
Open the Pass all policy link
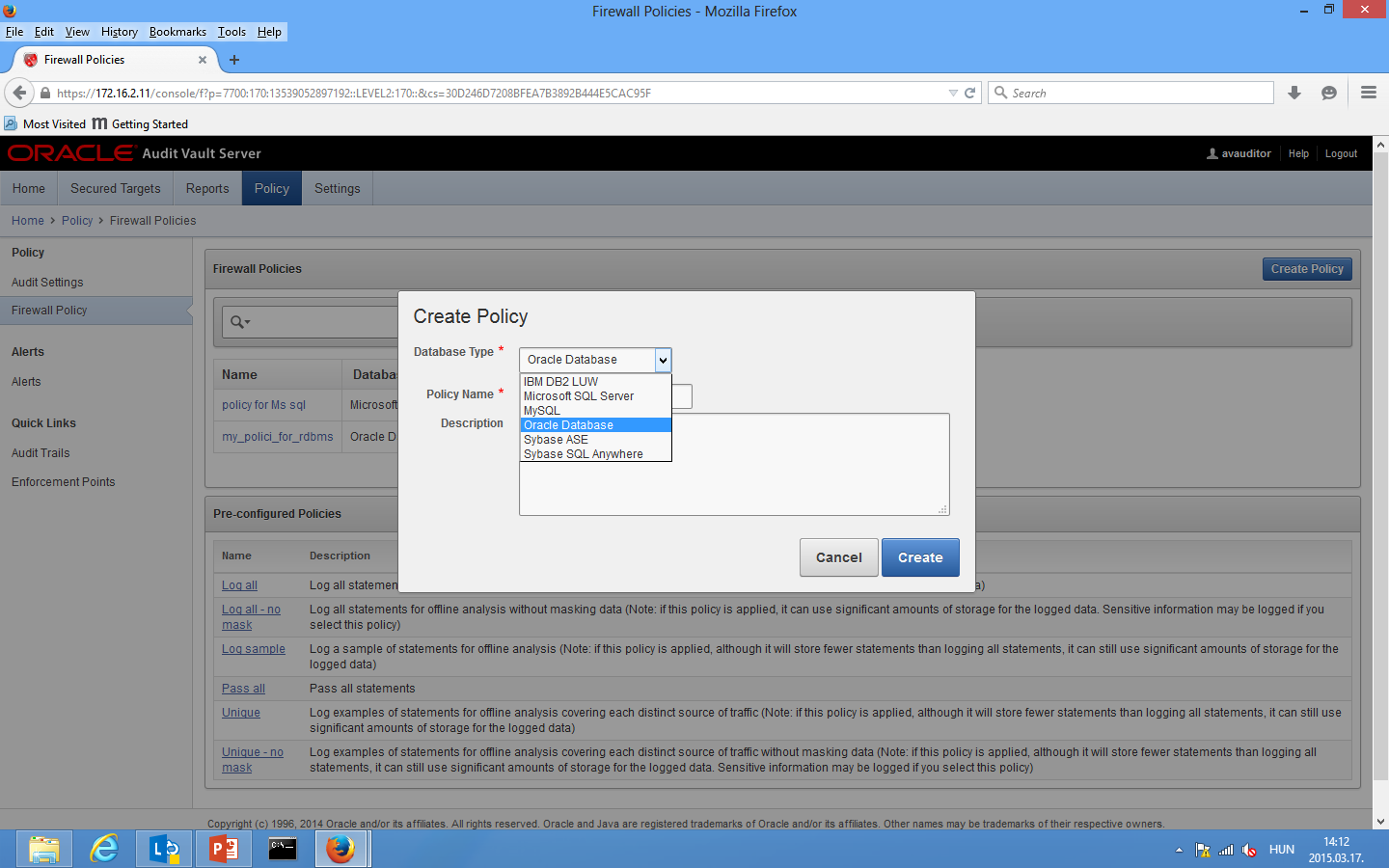(x=243, y=689)
